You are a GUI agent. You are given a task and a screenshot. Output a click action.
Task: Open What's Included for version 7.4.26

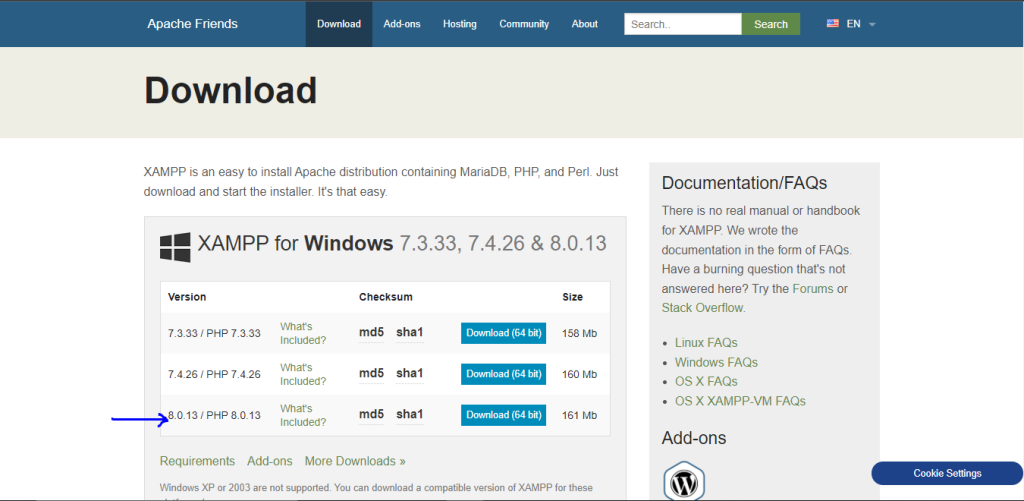point(303,374)
